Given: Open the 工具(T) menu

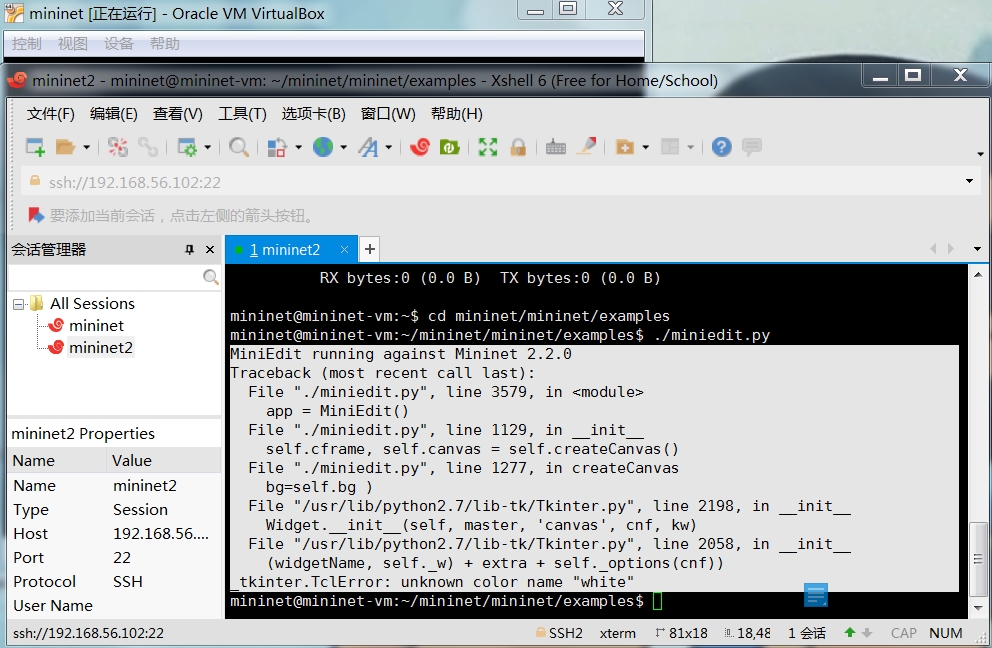Looking at the screenshot, I should [x=242, y=114].
